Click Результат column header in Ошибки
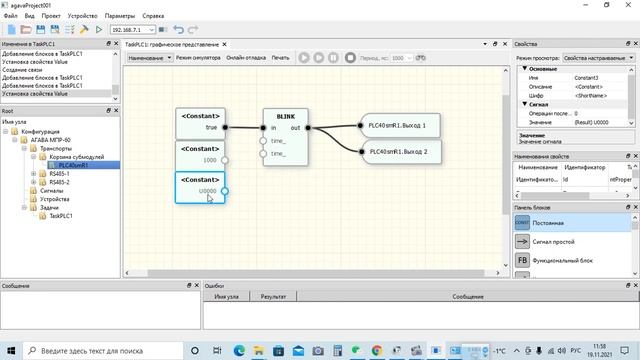Viewport: 640px width, 360px height. [x=273, y=297]
